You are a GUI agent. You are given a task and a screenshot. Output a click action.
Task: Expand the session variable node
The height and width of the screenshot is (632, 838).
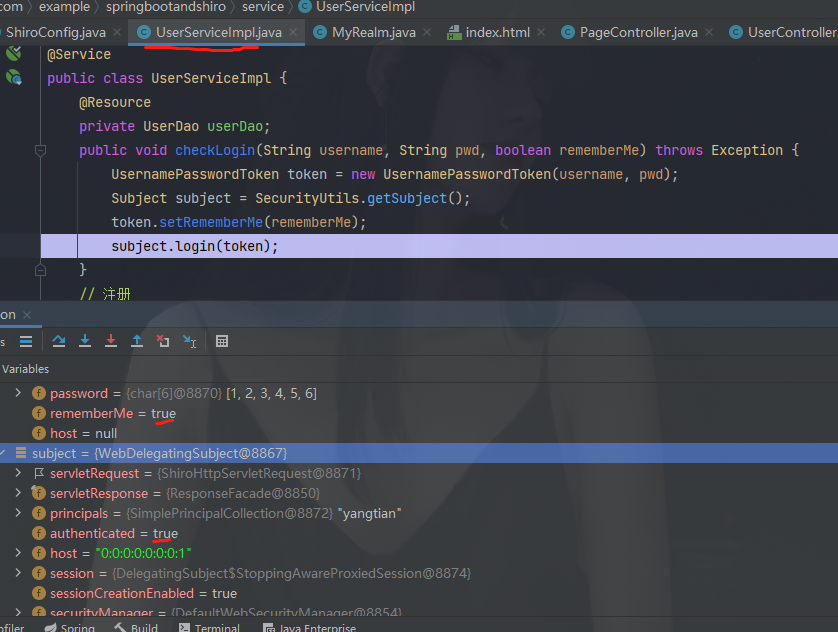coord(18,573)
